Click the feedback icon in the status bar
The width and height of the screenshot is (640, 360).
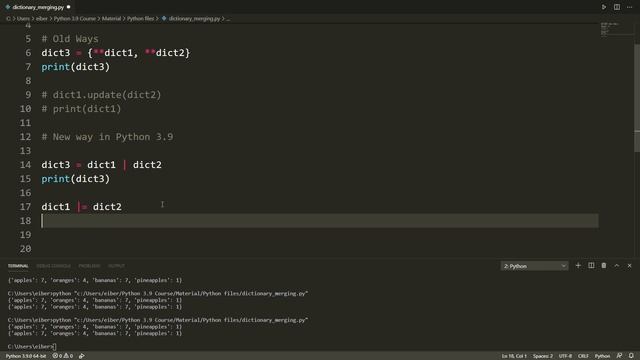click(619, 356)
